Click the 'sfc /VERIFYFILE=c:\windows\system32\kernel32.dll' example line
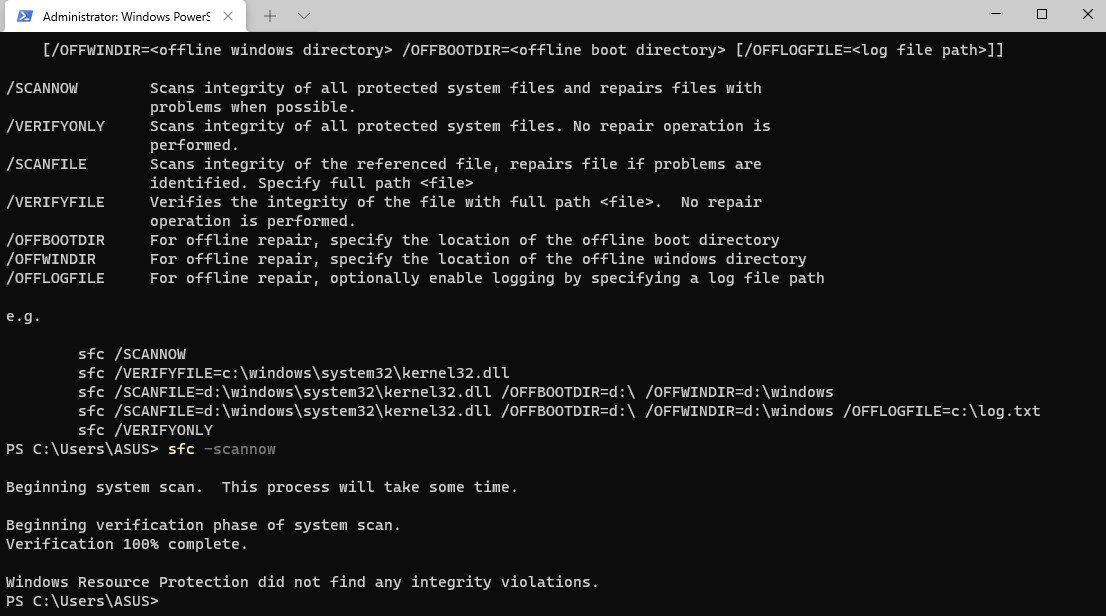The height and width of the screenshot is (616, 1106). point(294,373)
